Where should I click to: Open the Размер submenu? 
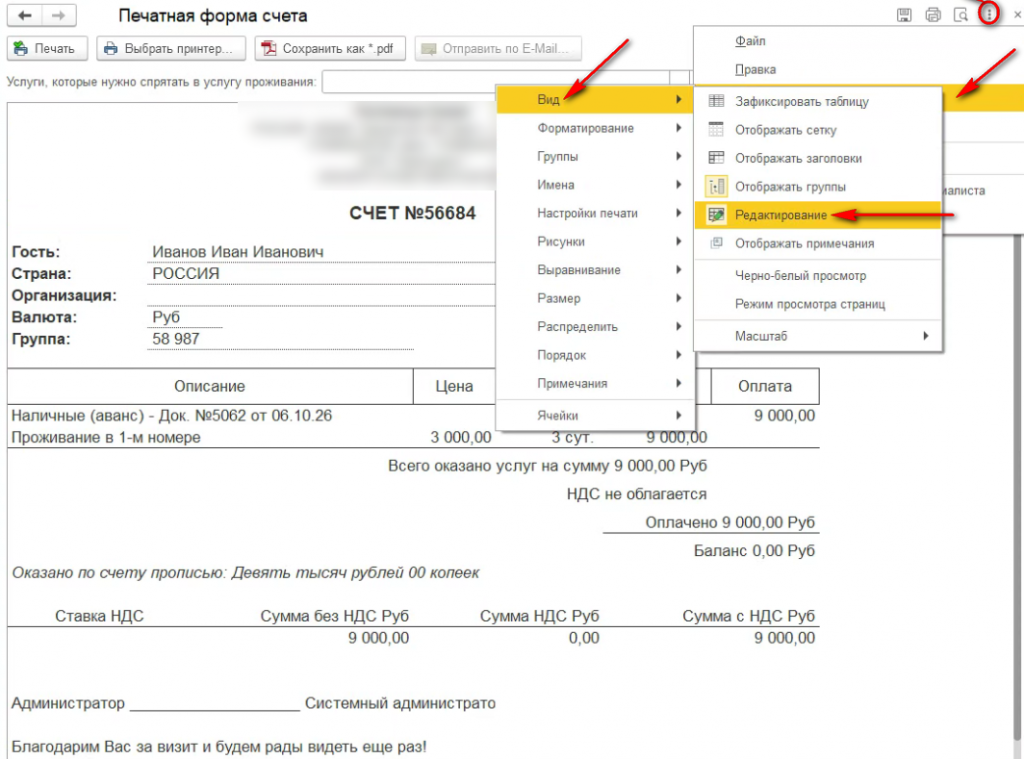tap(594, 299)
